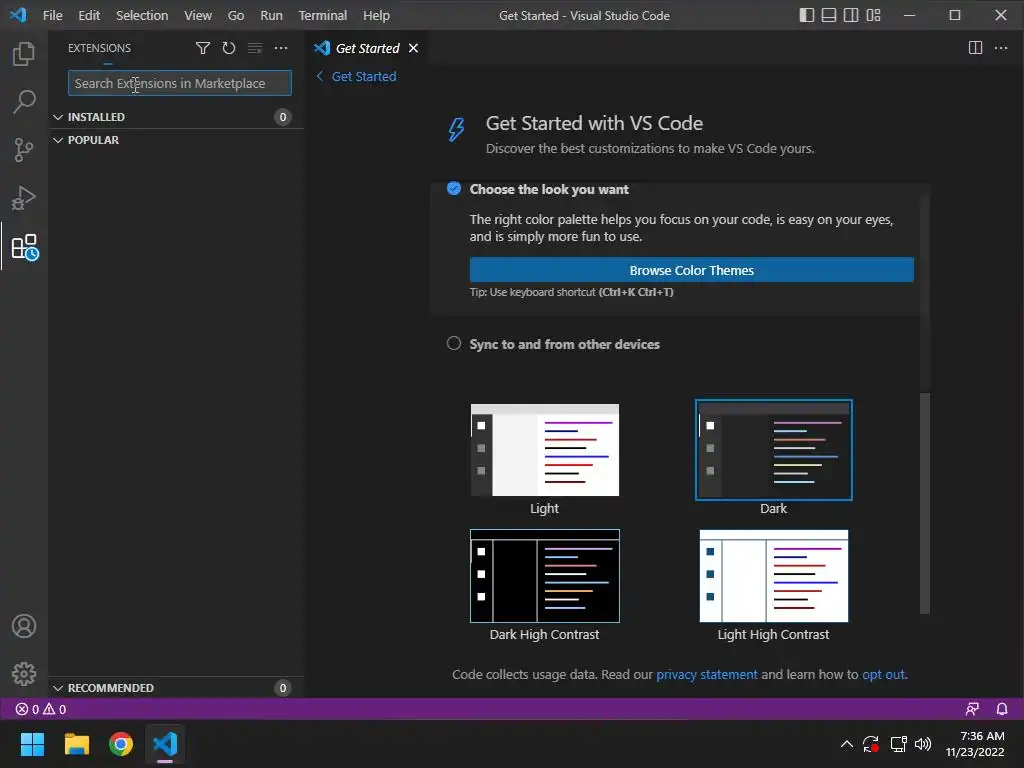The width and height of the screenshot is (1024, 768).
Task: Toggle bottom panel layout icon
Action: coord(829,15)
